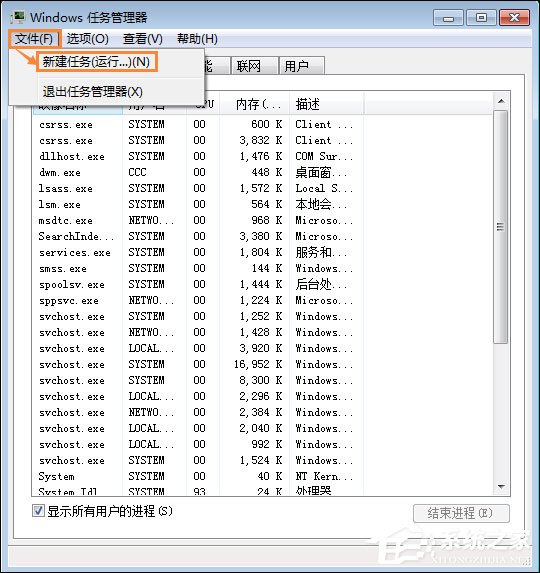Click the 结束进程(E) button
This screenshot has height=573, width=540.
[x=461, y=513]
